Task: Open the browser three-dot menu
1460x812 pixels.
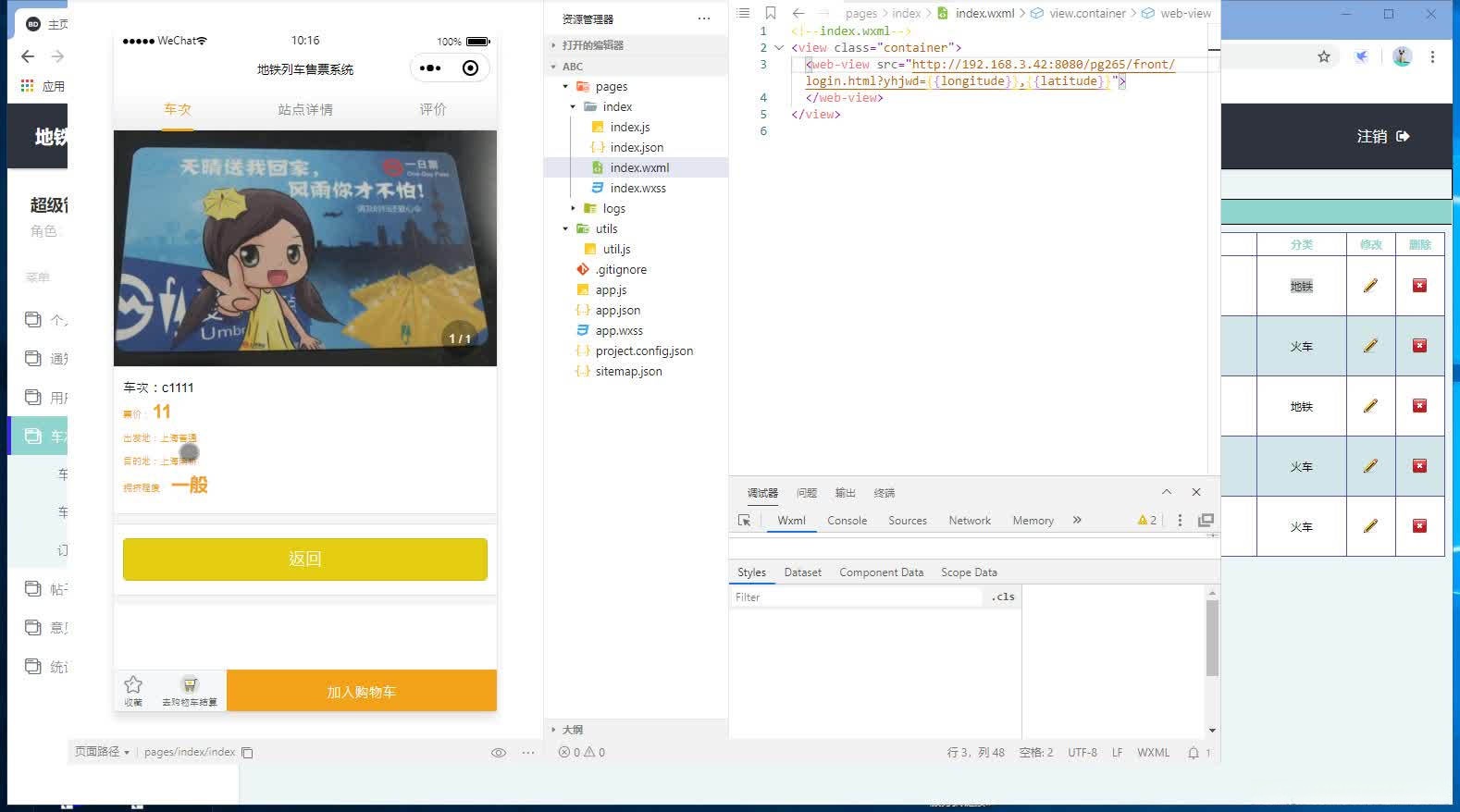Action: tap(1432, 56)
